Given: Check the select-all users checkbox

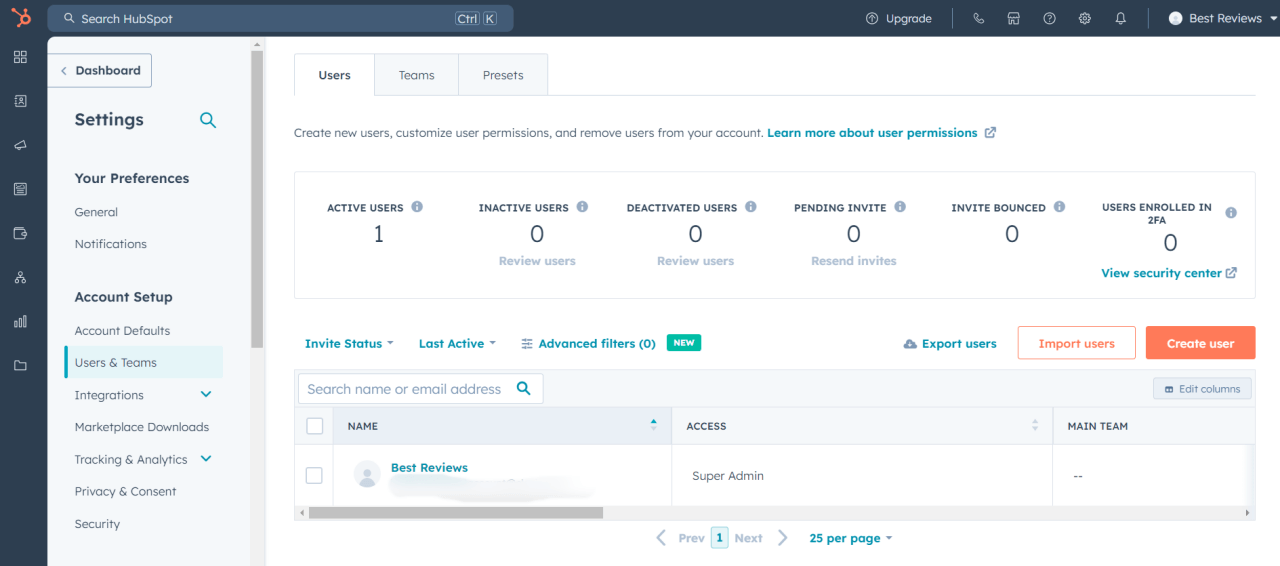Looking at the screenshot, I should pos(315,426).
